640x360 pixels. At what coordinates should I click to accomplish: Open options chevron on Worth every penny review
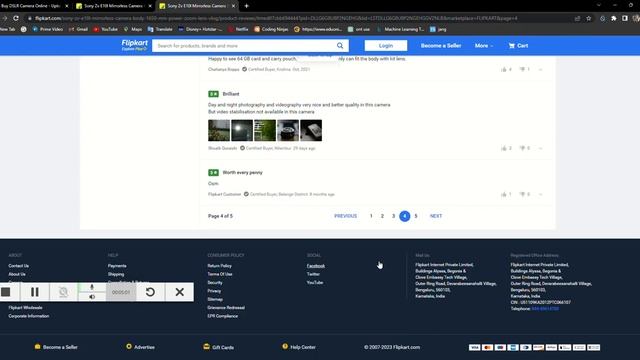[541, 195]
